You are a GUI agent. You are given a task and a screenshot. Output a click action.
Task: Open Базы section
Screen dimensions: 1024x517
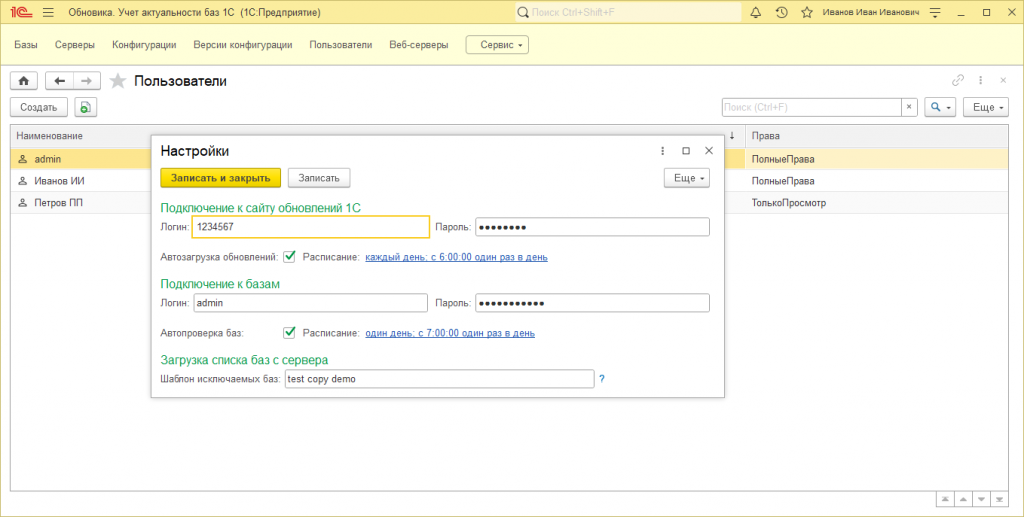point(26,45)
